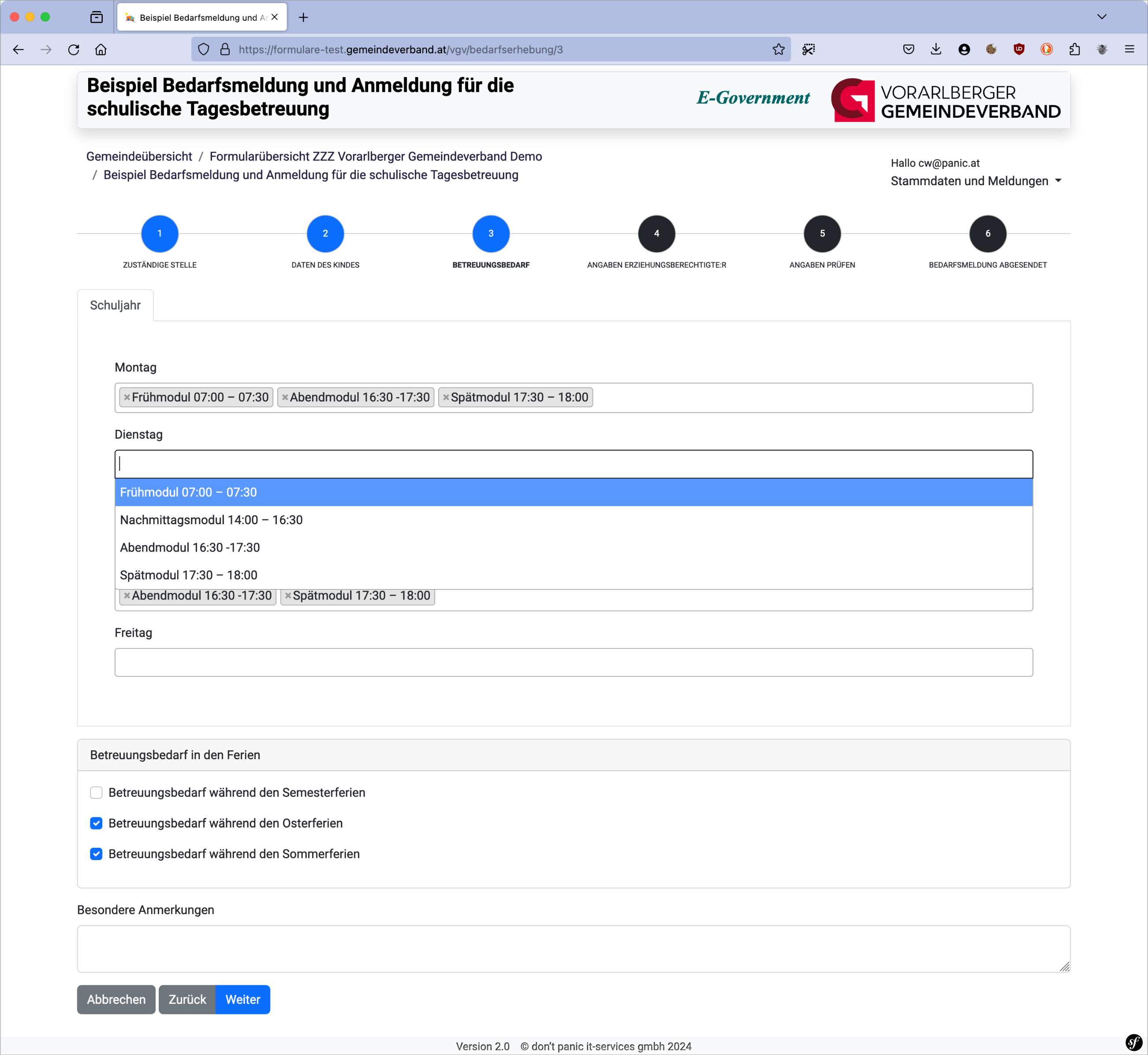Viewport: 1148px width, 1055px height.
Task: Grab the textarea resize handle corner
Action: tap(1065, 966)
